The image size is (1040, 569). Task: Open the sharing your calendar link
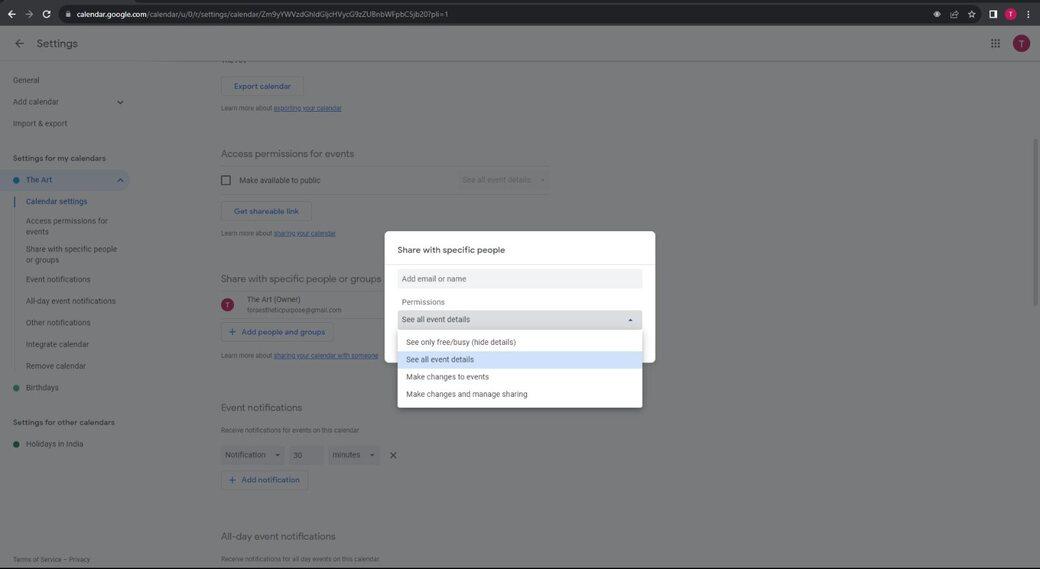pyautogui.click(x=304, y=233)
